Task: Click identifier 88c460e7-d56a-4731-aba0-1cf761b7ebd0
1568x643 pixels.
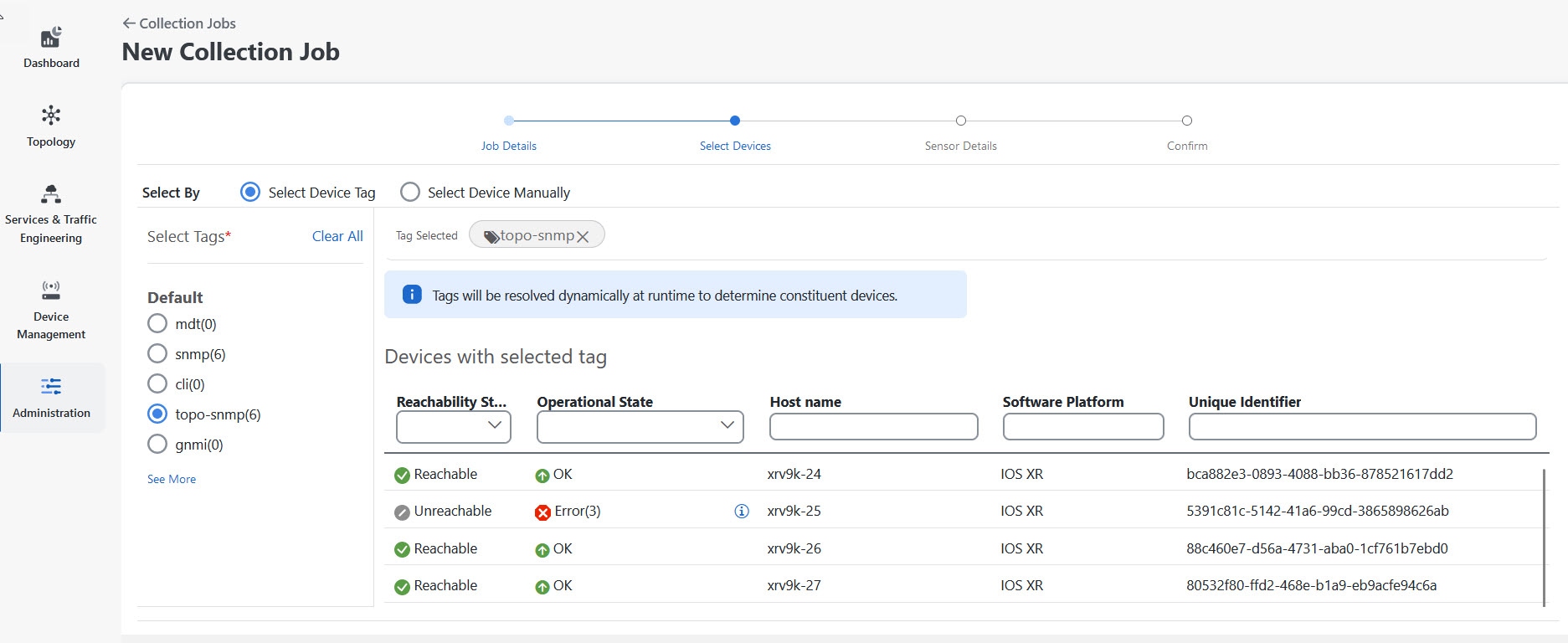Action: point(1317,548)
